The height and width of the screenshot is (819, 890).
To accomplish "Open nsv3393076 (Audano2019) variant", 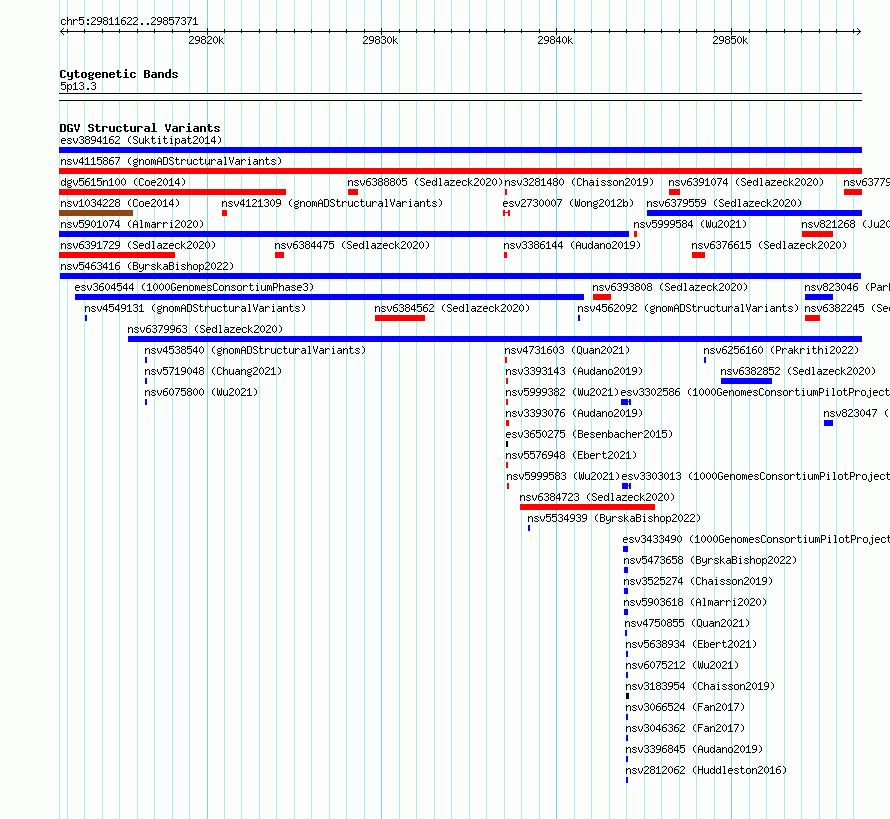I will [574, 413].
